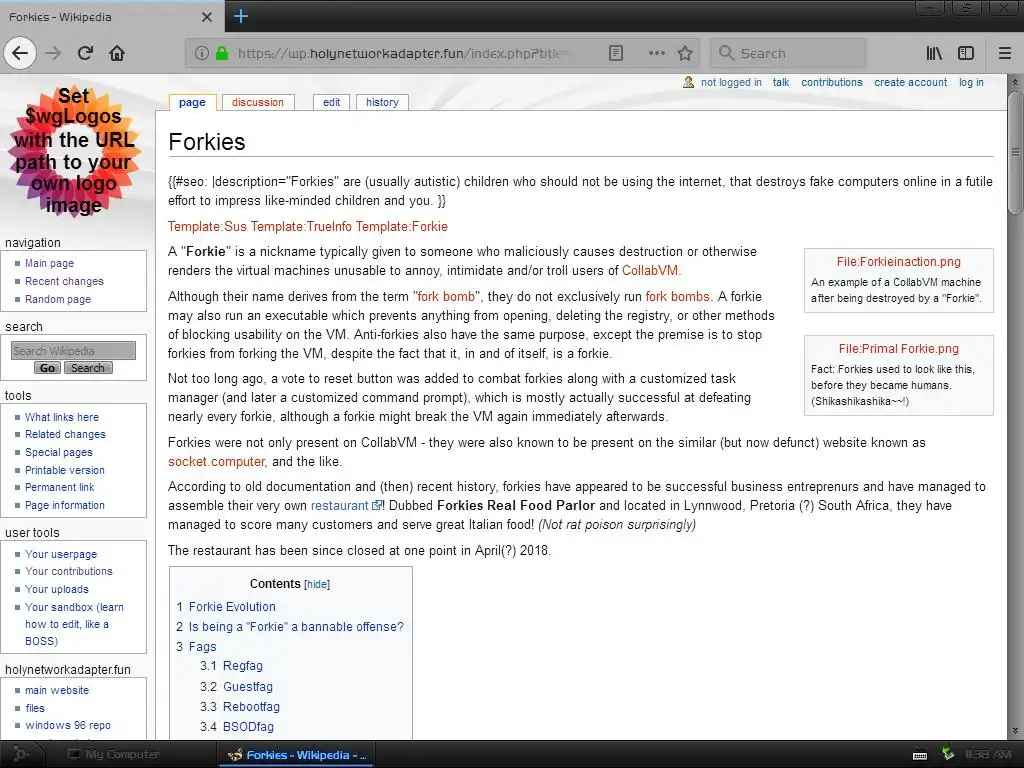Screen dimensions: 1024x768
Task: Click the Search button in the sidebar
Action: pyautogui.click(x=88, y=368)
